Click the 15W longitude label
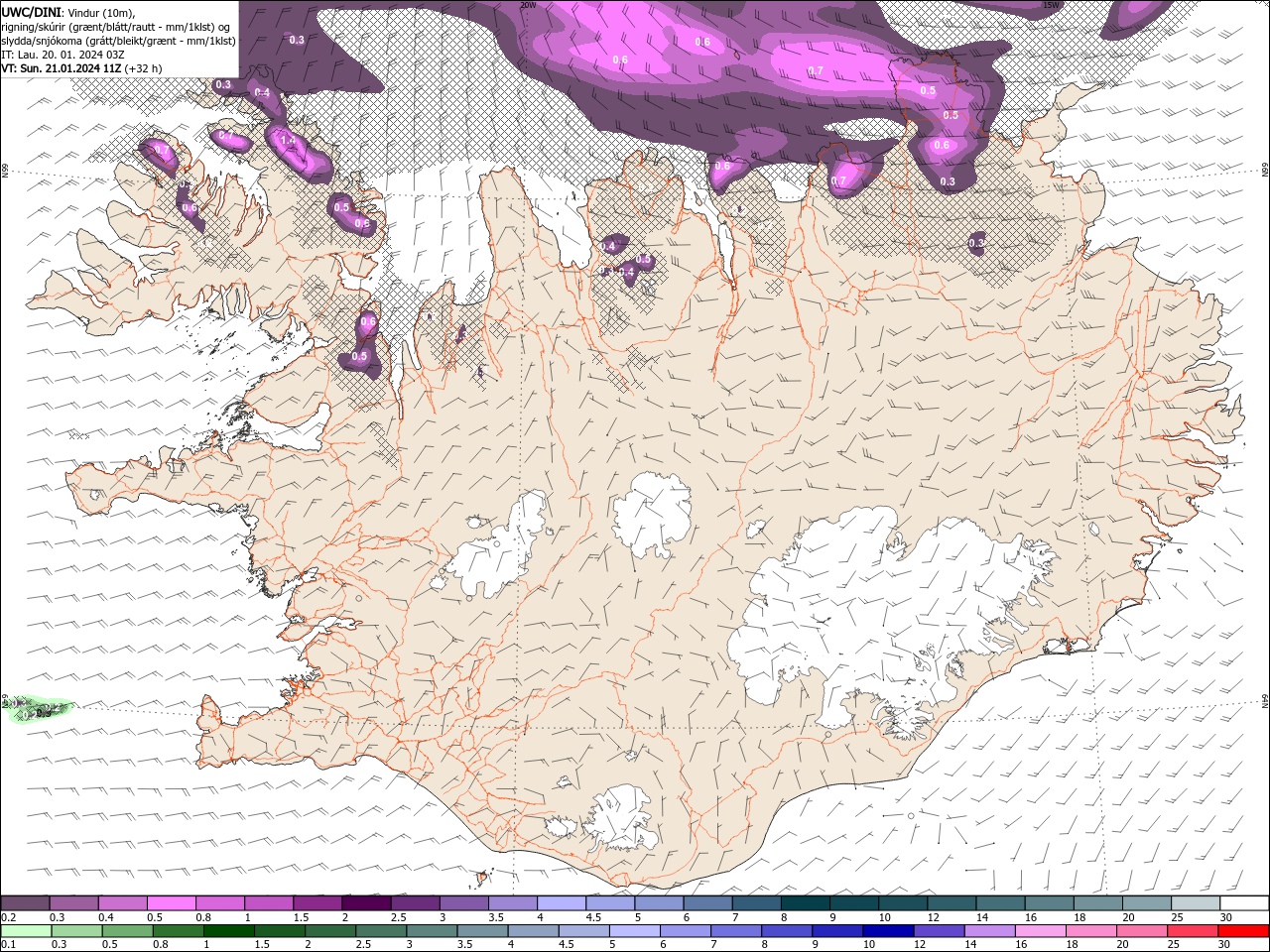The image size is (1270, 952). coord(1051,5)
